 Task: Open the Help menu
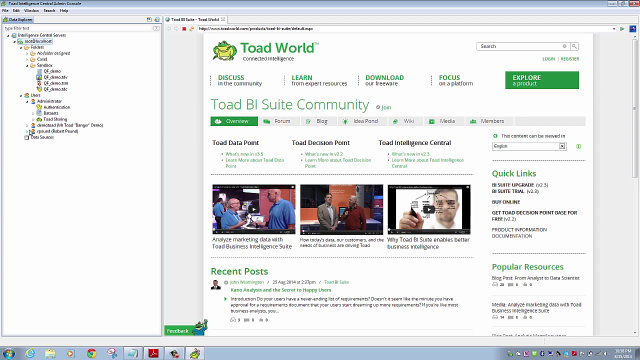[x=64, y=11]
